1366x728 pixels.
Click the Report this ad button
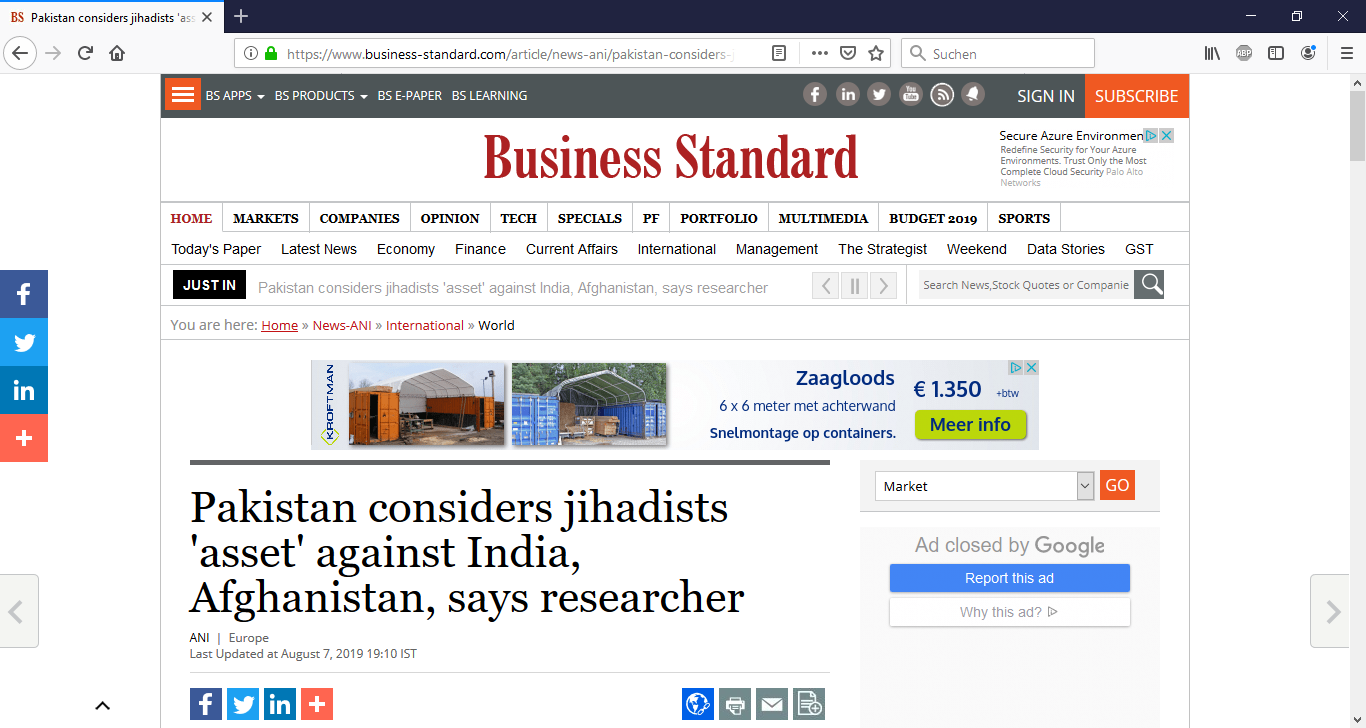click(x=1009, y=578)
